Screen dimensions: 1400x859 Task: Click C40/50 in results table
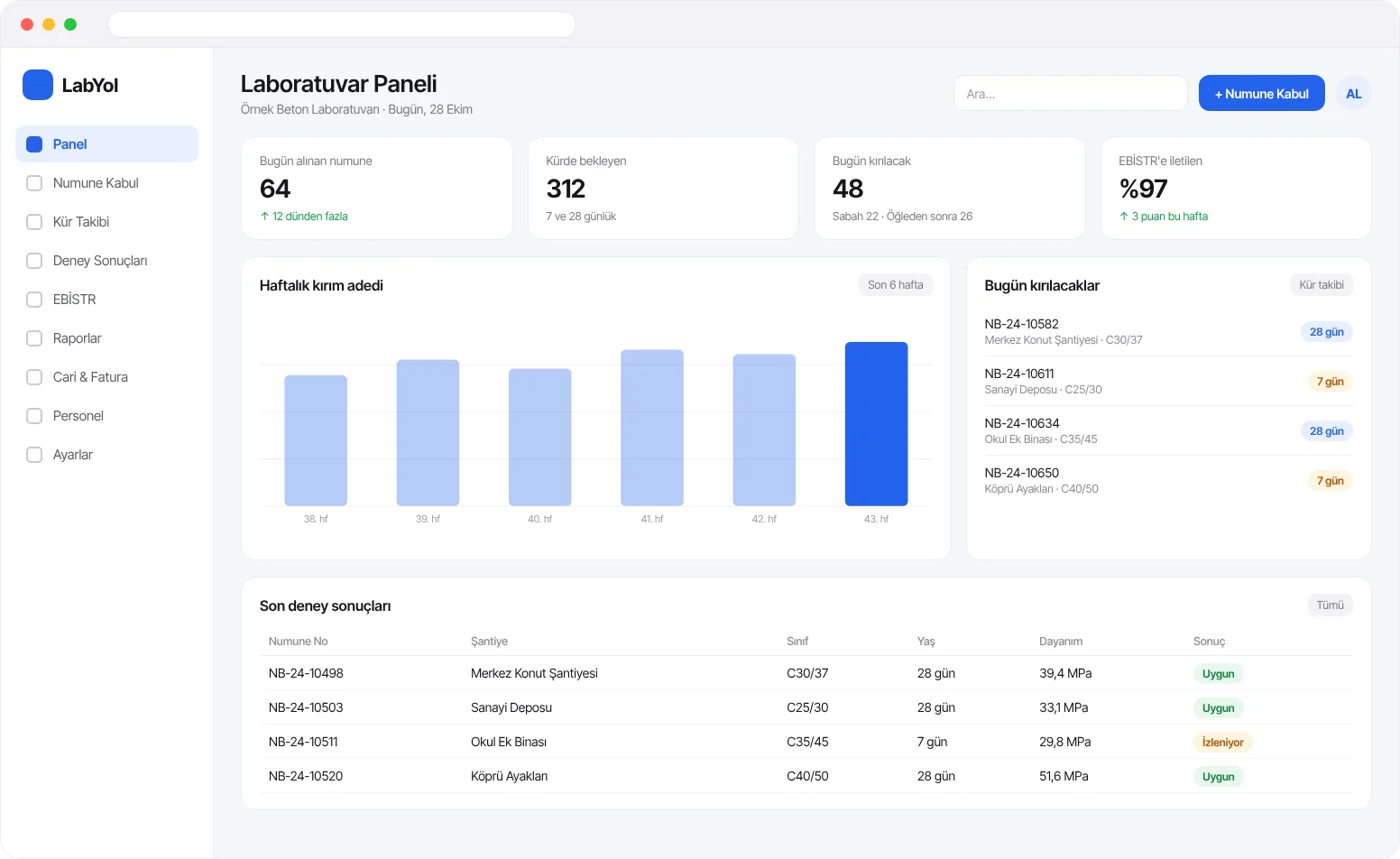pos(807,776)
